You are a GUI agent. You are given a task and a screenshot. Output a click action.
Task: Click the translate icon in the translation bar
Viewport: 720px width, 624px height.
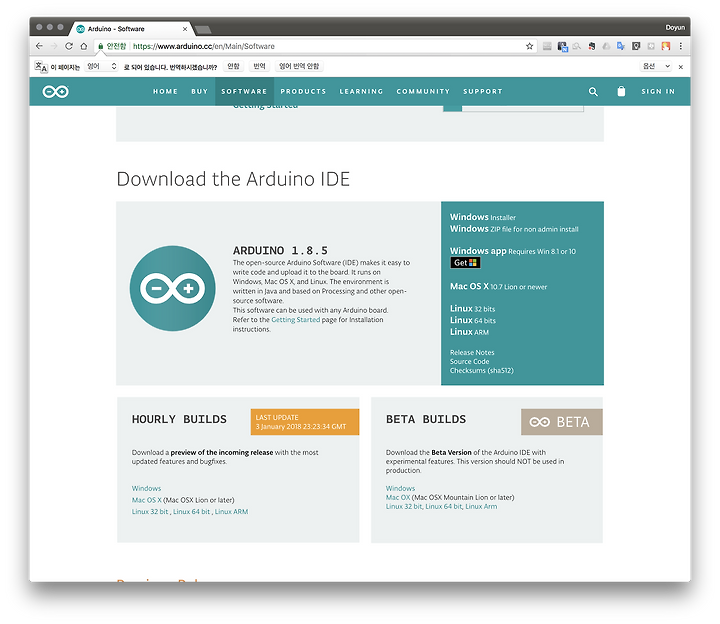coord(41,67)
